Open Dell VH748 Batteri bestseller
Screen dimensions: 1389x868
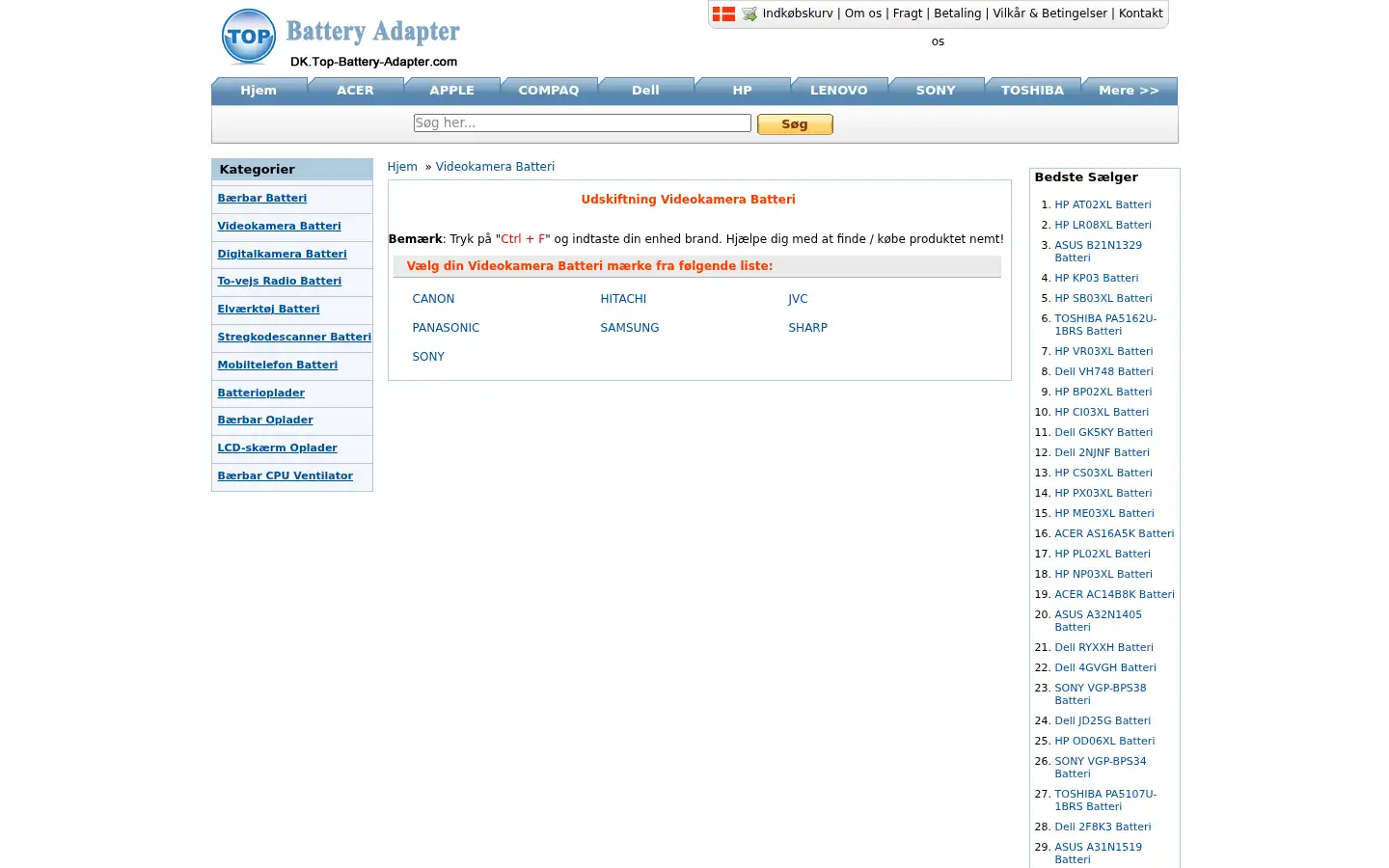click(x=1103, y=372)
